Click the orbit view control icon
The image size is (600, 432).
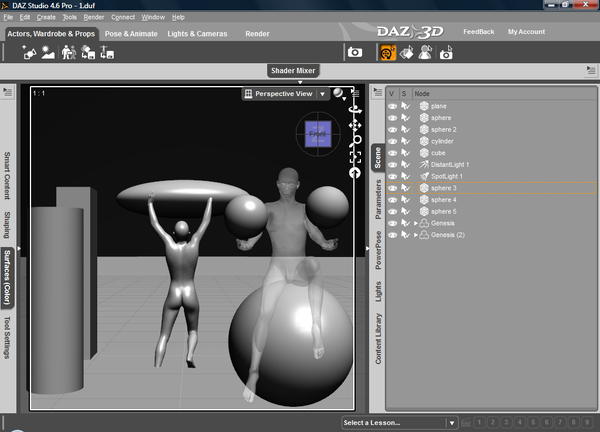(x=355, y=110)
